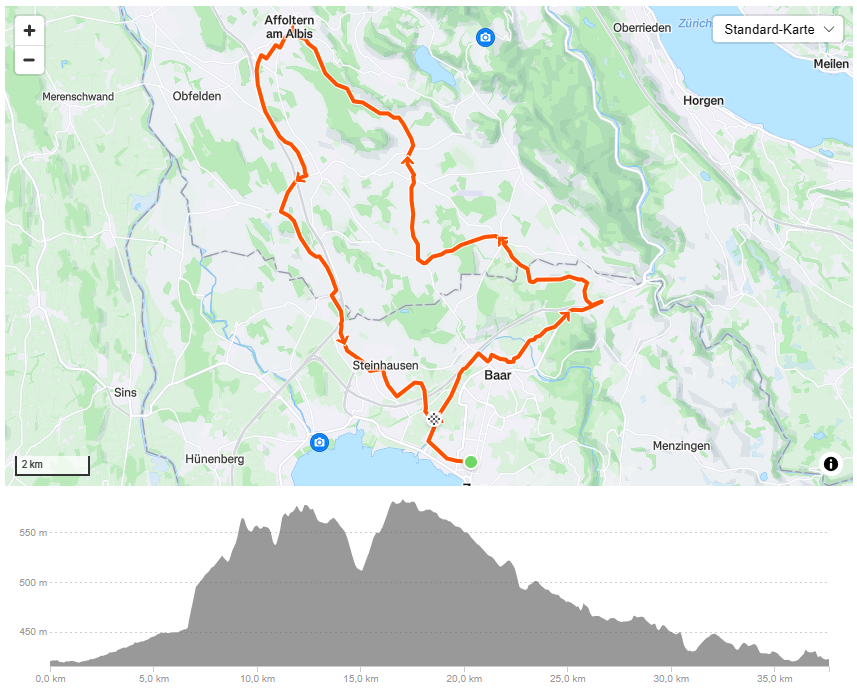The width and height of the screenshot is (857, 691).
Task: Click the Steinhausen town label
Action: coord(385,365)
